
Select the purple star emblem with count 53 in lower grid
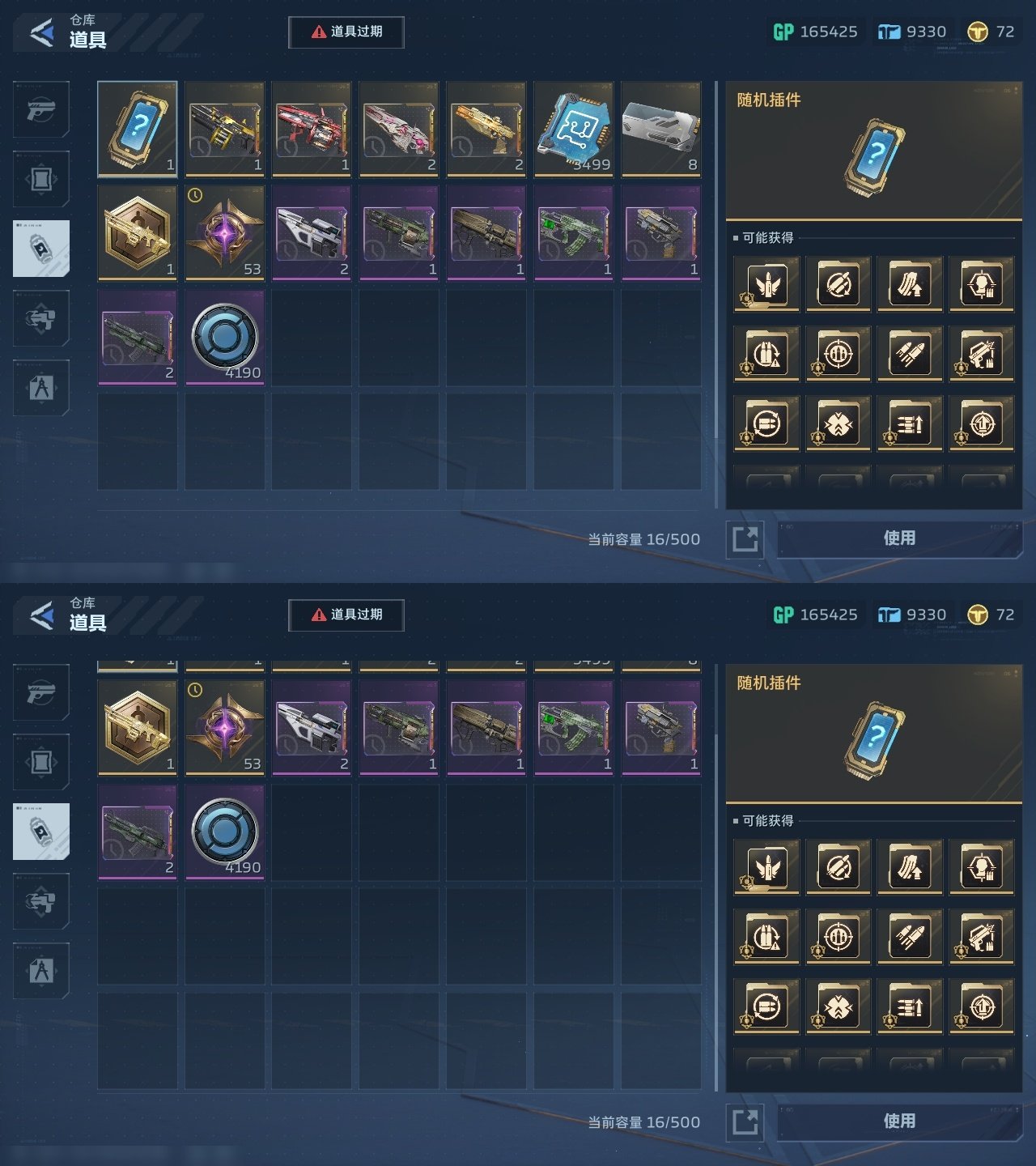point(224,727)
